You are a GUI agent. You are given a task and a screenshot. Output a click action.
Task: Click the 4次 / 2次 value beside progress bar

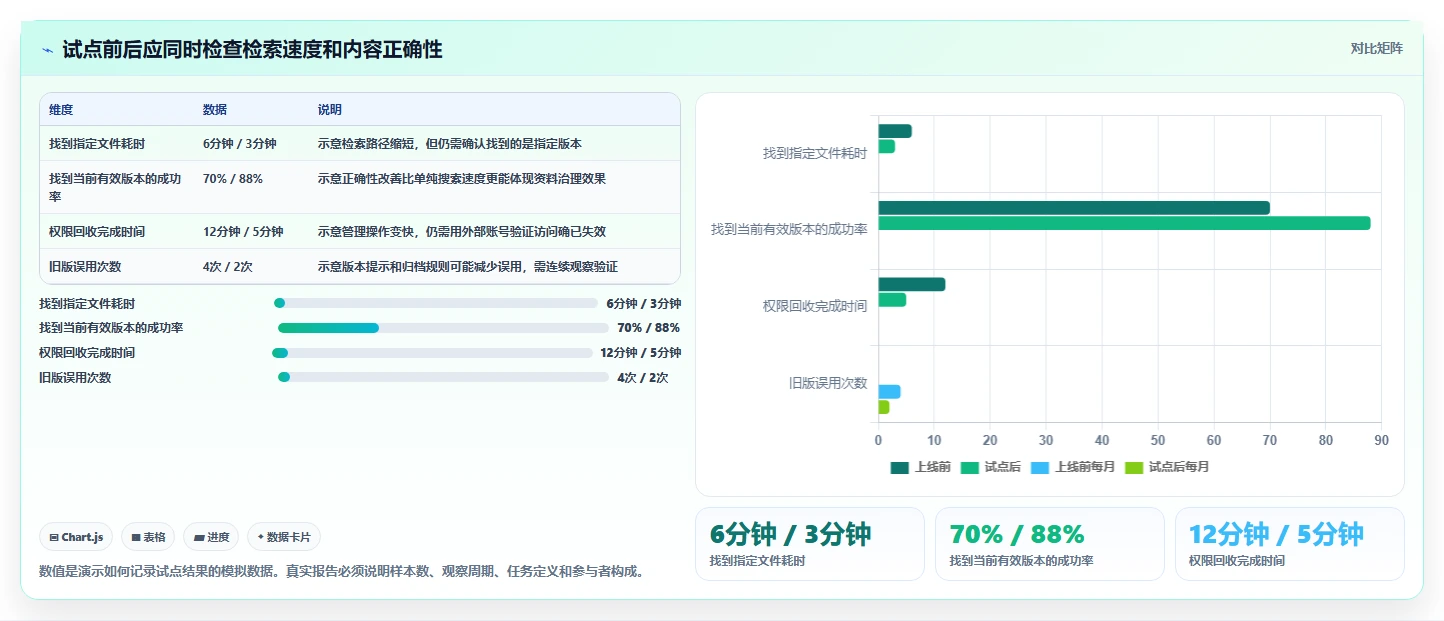643,378
